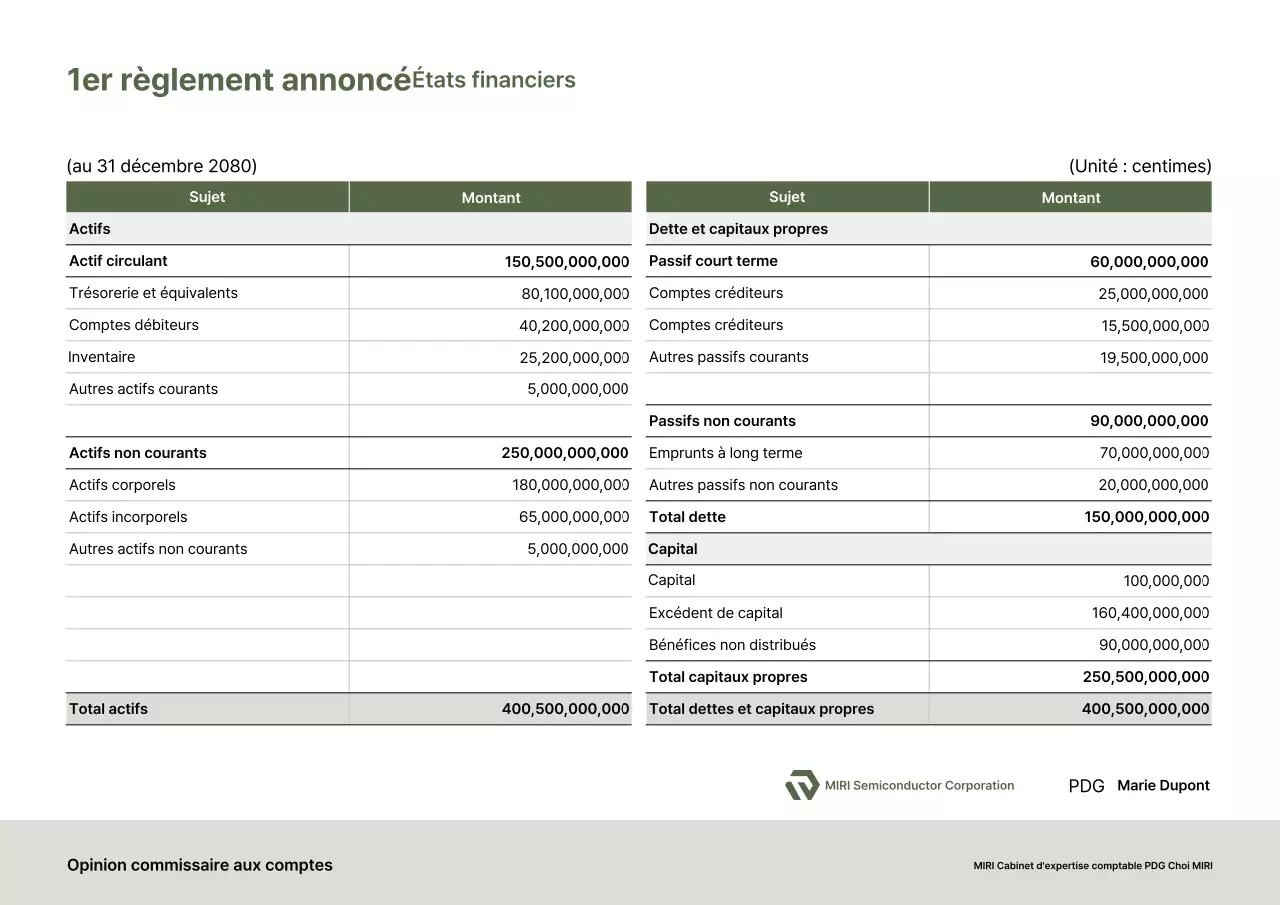This screenshot has width=1280, height=905.
Task: Select the date '(au 31 décembre 2080)'
Action: click(162, 166)
